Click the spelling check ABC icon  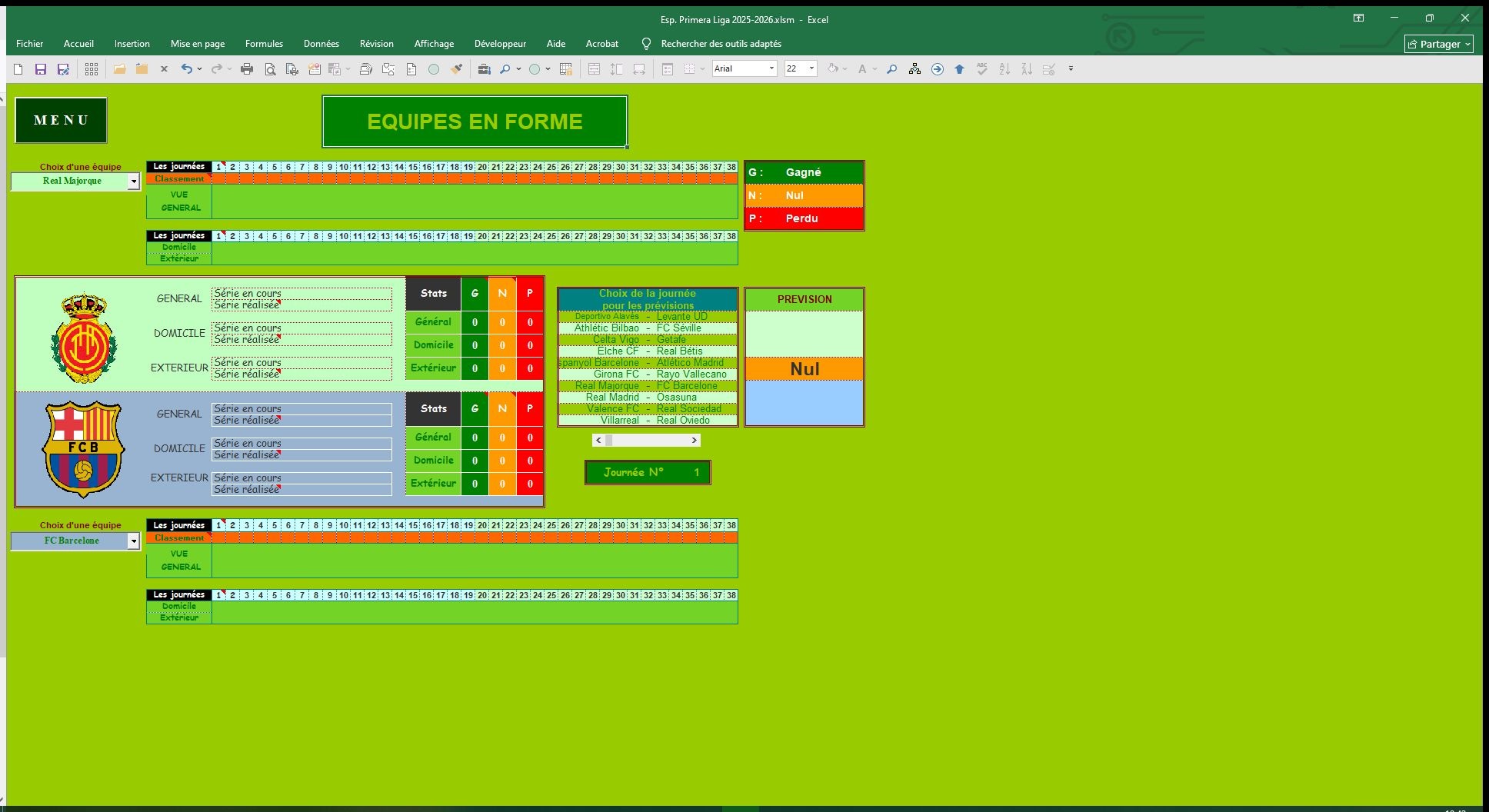tap(982, 69)
